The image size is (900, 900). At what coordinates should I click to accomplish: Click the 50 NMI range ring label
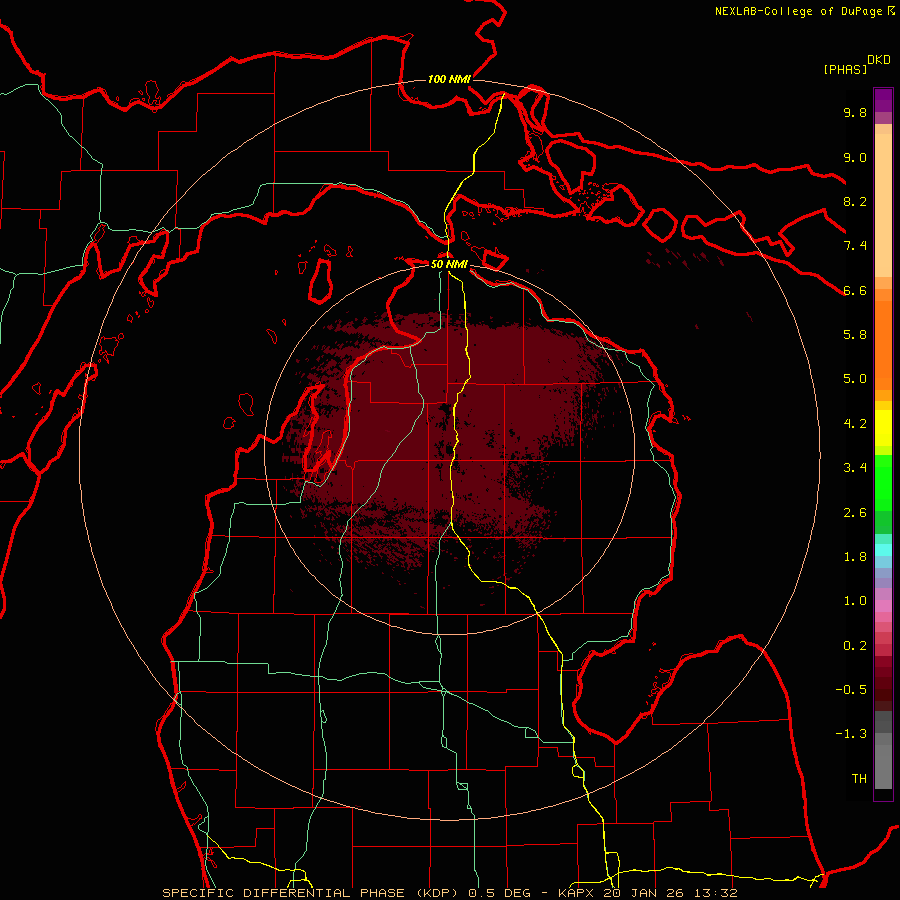pyautogui.click(x=449, y=264)
